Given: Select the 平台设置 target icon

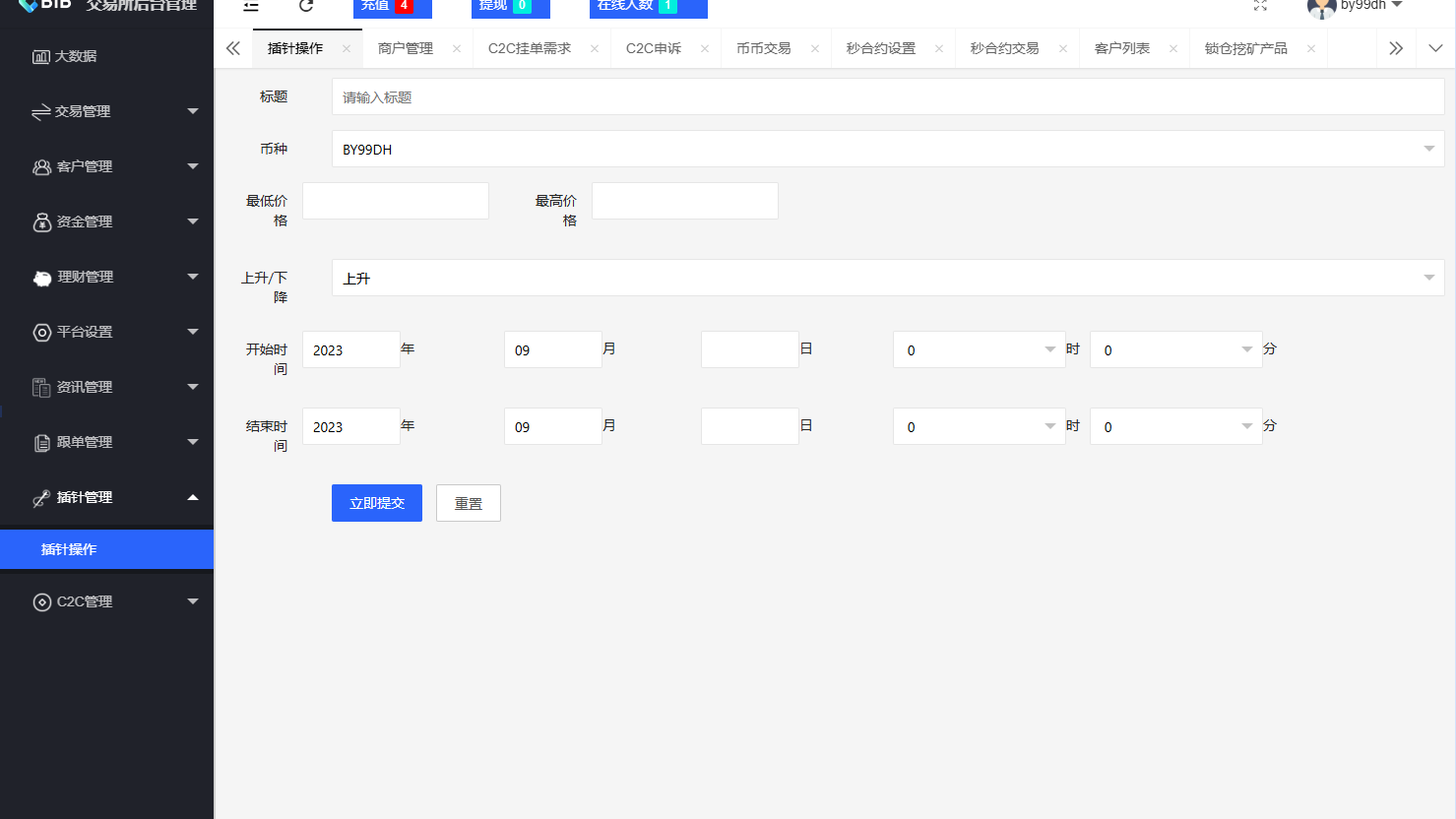Looking at the screenshot, I should [x=40, y=332].
